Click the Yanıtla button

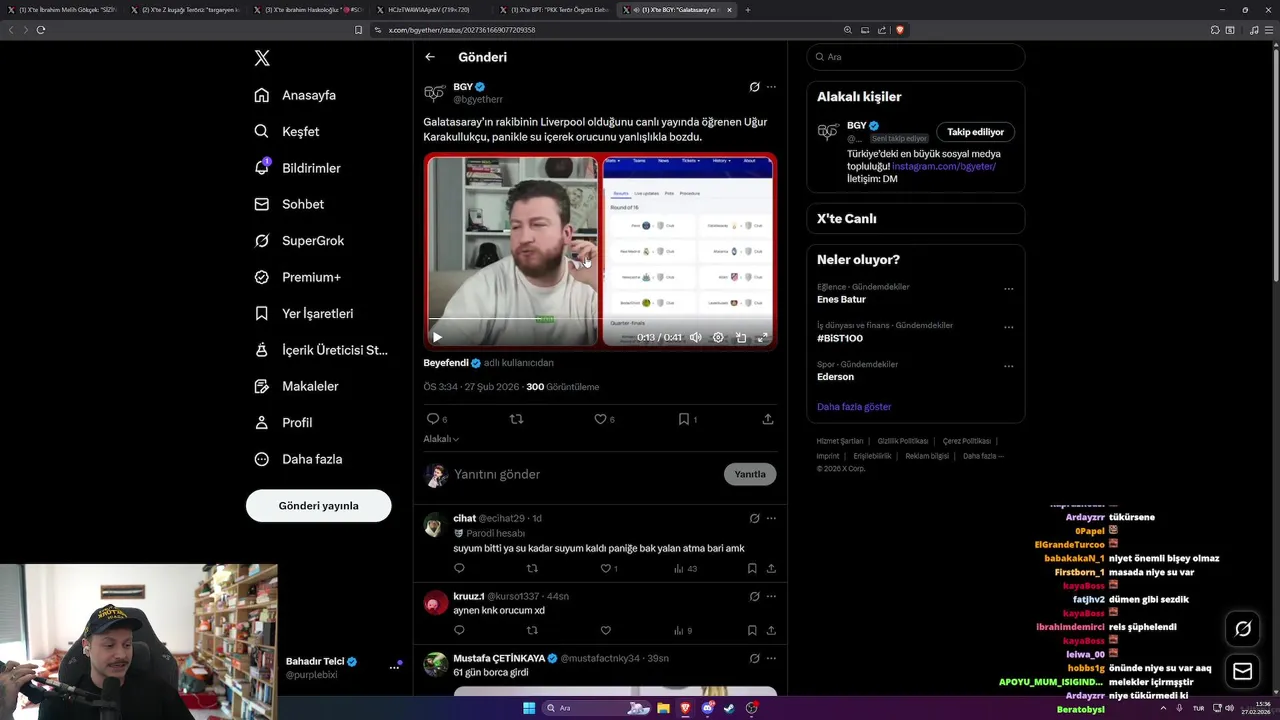750,474
